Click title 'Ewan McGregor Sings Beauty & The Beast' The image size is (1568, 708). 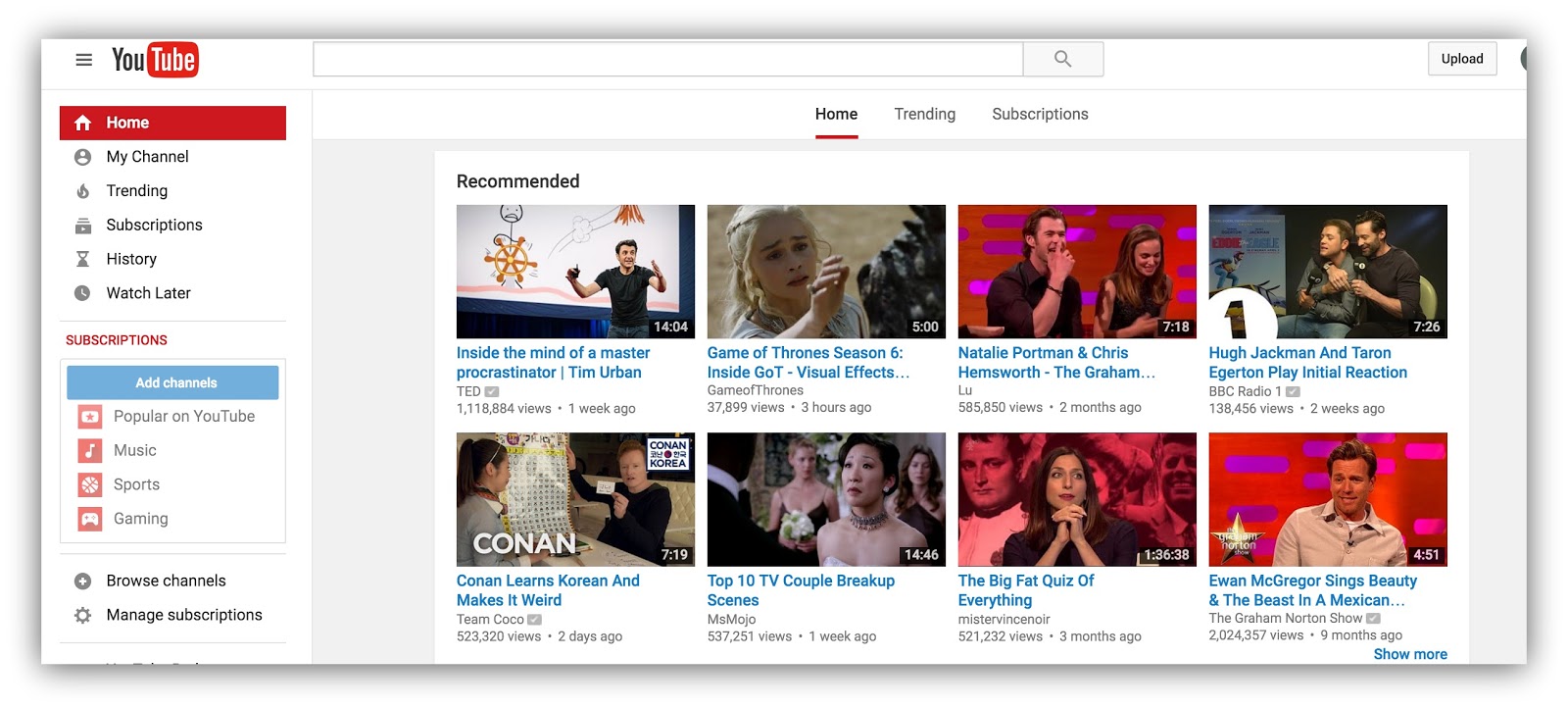coord(1313,590)
